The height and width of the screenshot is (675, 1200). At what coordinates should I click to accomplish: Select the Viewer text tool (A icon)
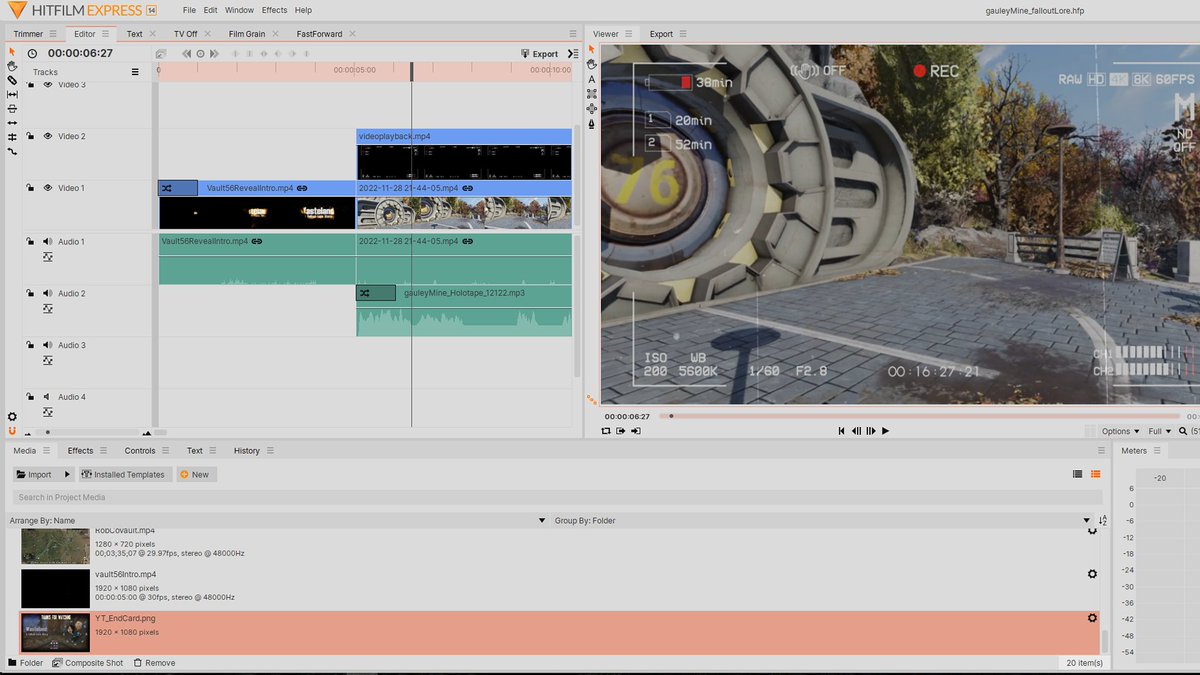point(591,79)
